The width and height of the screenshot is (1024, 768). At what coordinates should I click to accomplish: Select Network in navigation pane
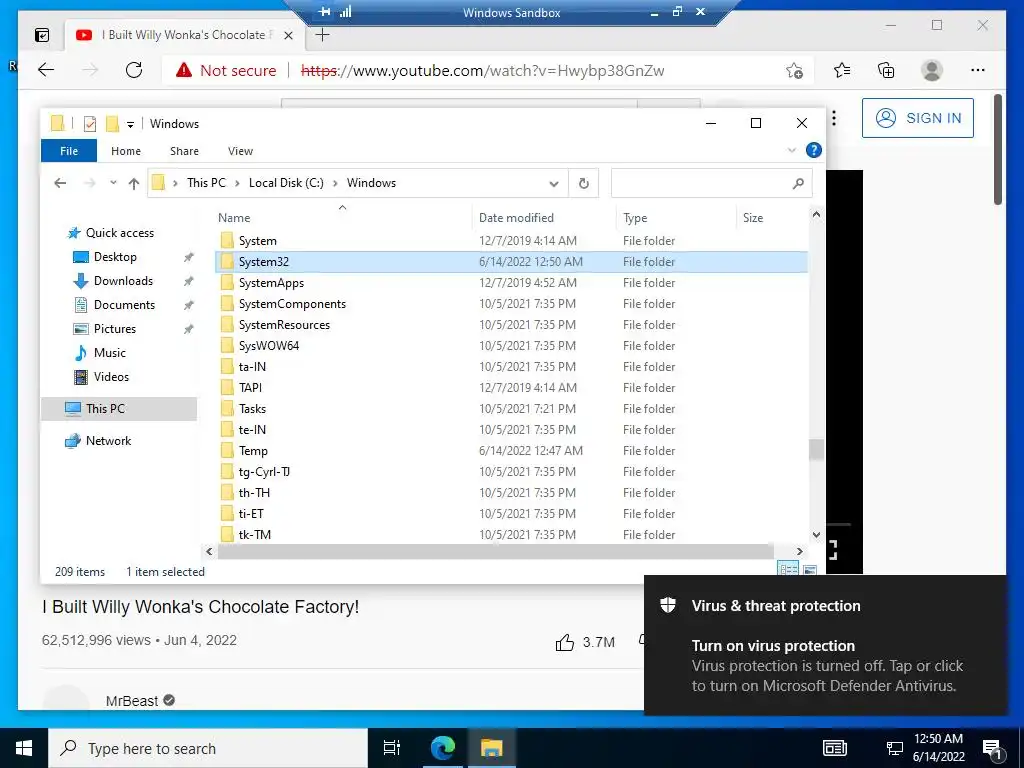tap(108, 441)
